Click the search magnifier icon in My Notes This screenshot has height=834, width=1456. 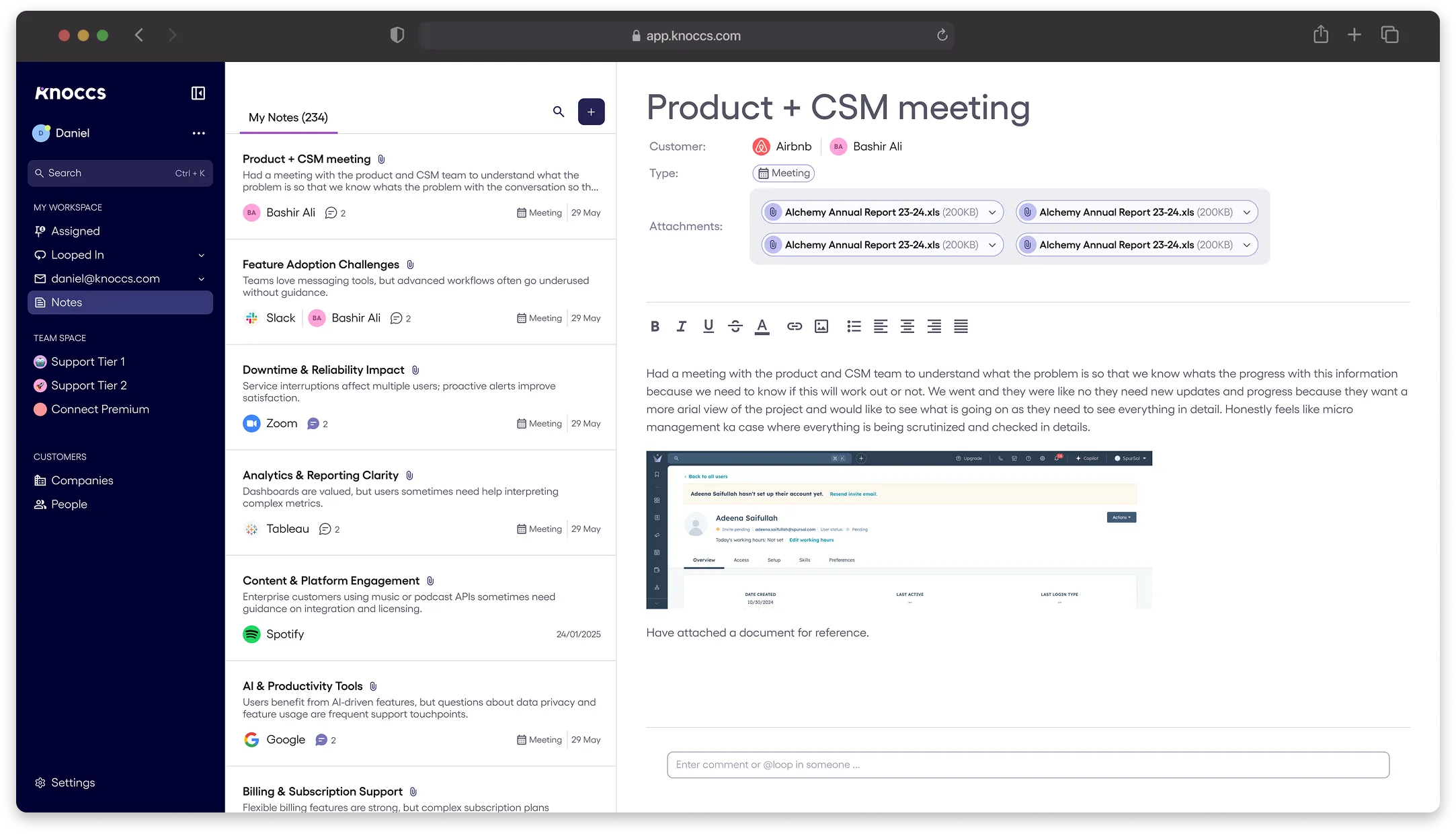coord(559,112)
